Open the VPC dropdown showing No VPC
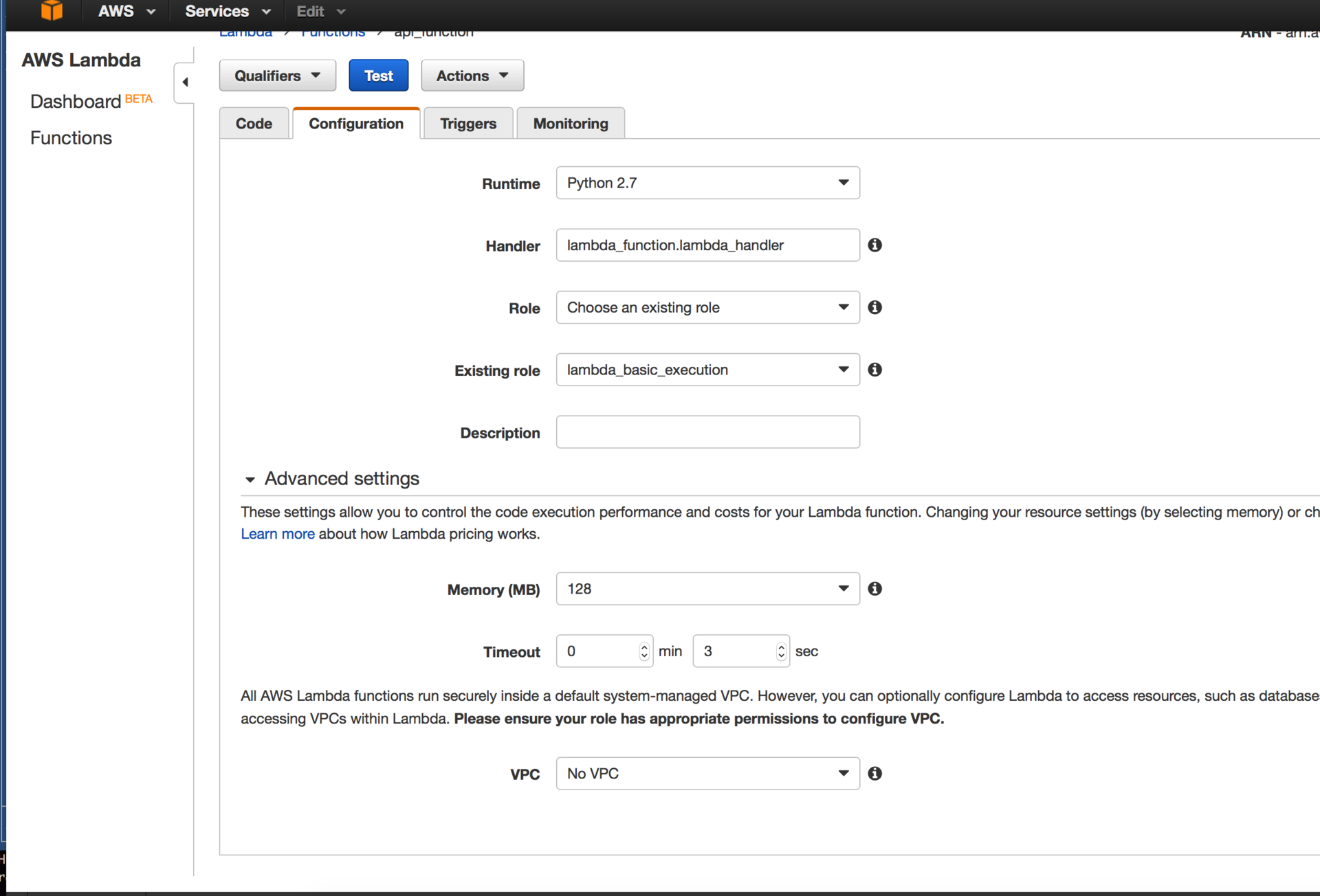 844,773
